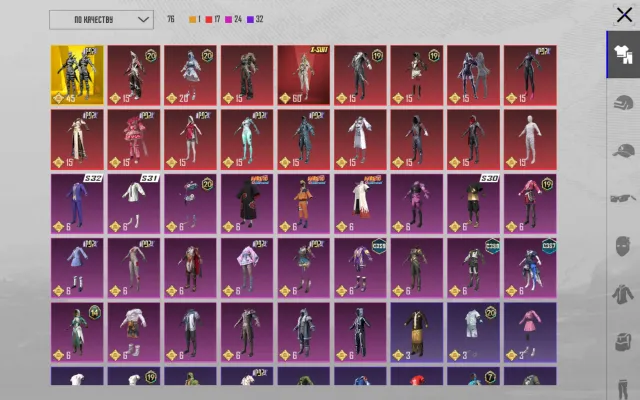Select the helmet category in sidebar
Screen dimensions: 640x400
click(623, 102)
